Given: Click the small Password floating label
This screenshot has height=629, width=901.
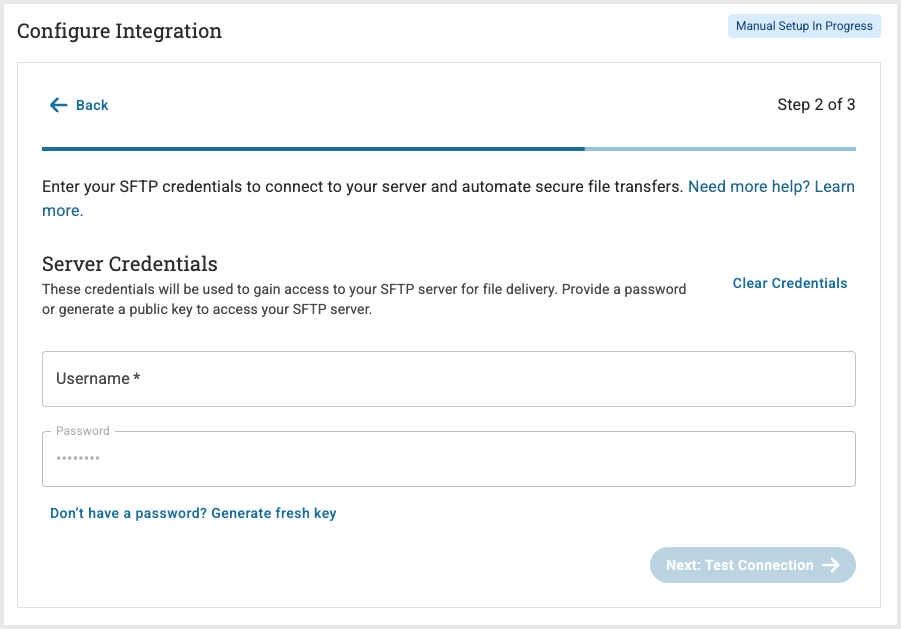Looking at the screenshot, I should 83,431.
